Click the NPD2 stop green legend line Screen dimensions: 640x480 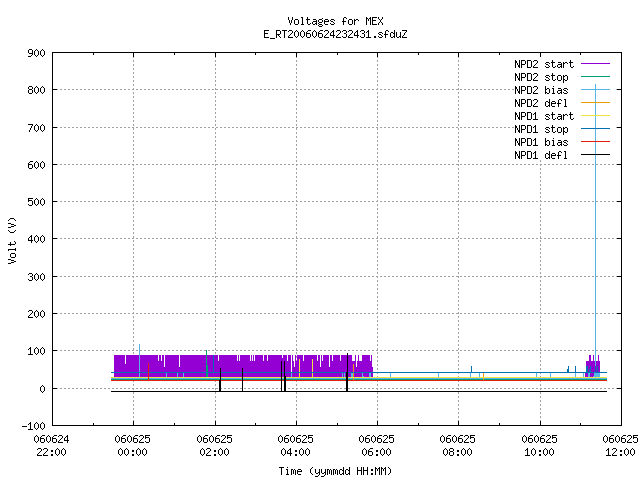pyautogui.click(x=595, y=77)
